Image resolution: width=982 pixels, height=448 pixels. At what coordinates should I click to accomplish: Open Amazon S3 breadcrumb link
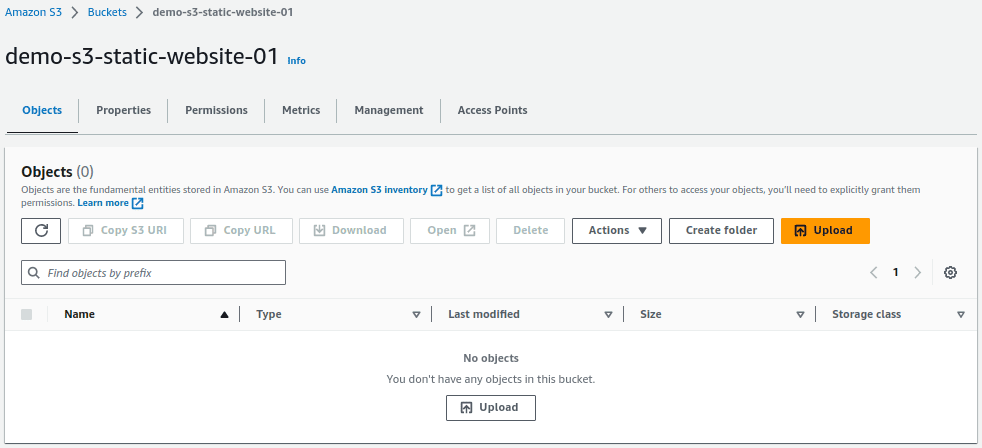point(34,12)
